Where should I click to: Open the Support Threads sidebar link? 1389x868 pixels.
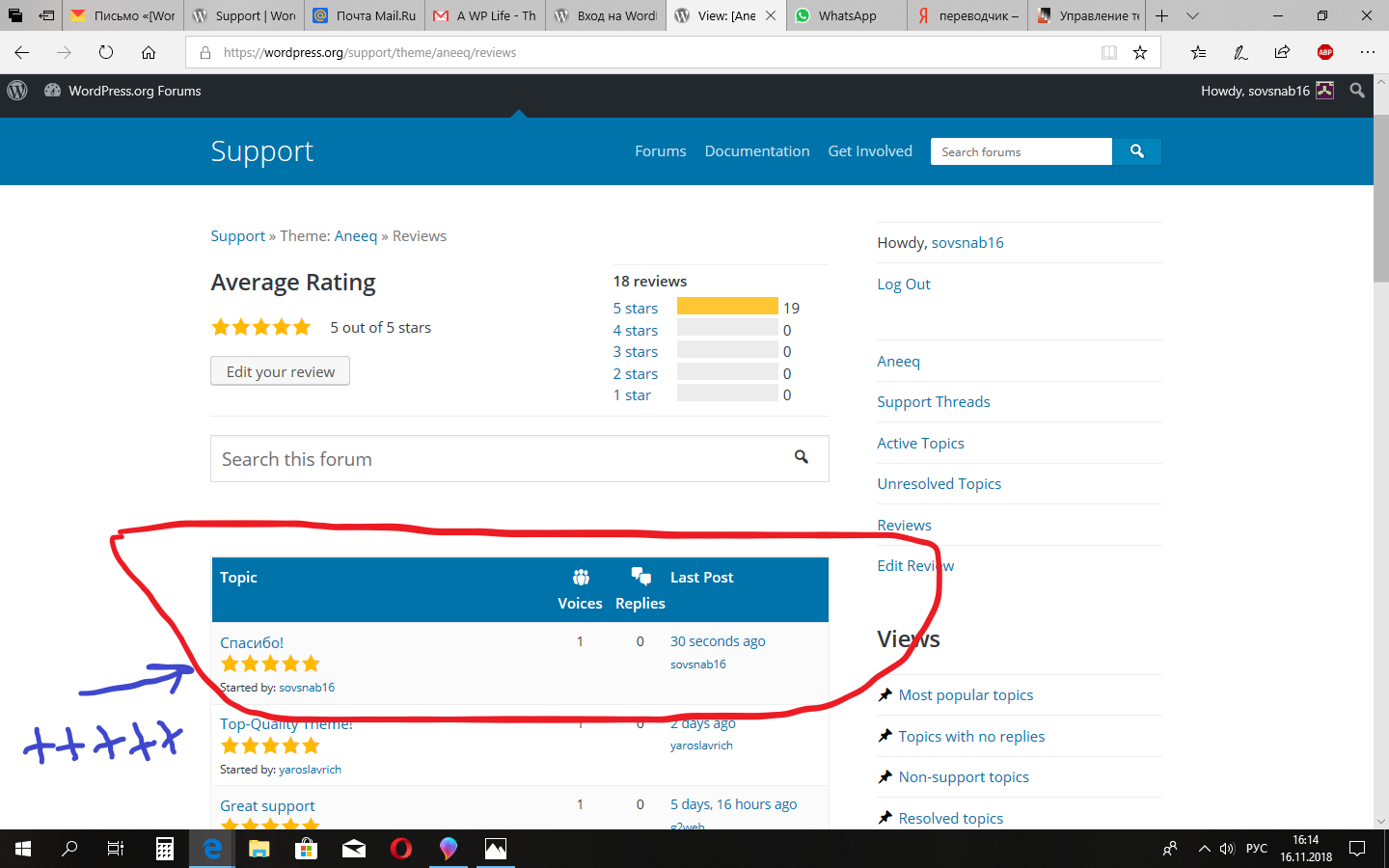(x=934, y=402)
